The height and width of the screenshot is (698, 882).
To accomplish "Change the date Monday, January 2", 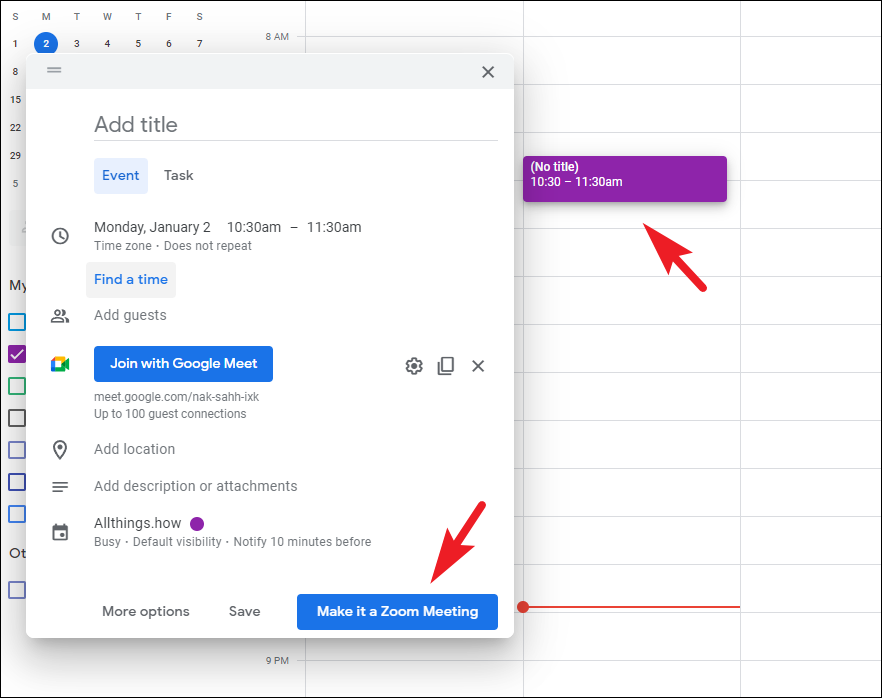I will click(152, 227).
